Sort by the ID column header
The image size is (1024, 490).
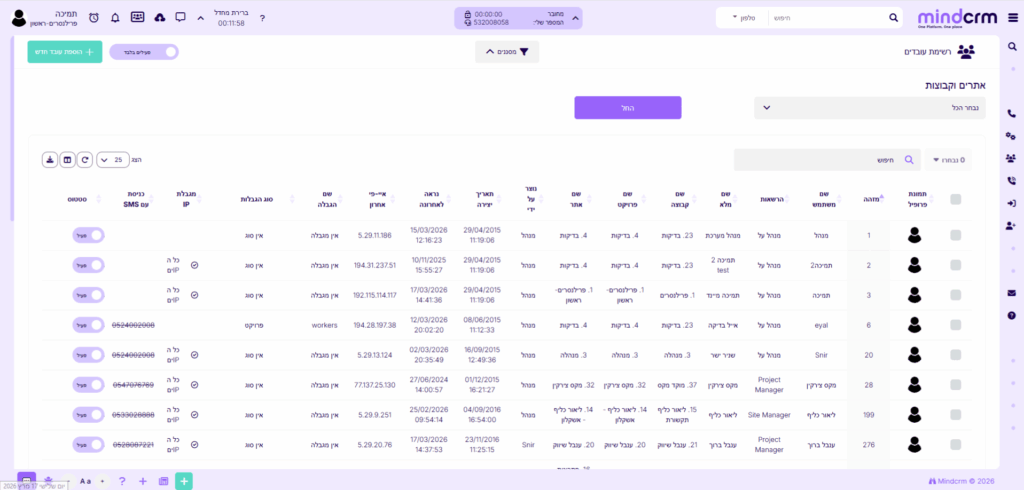(871, 200)
